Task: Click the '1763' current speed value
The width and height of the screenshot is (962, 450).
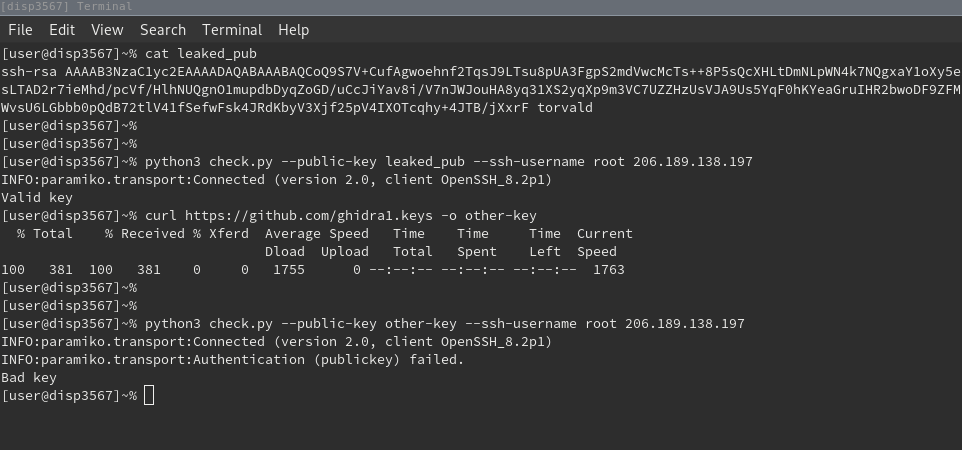Action: point(608,270)
